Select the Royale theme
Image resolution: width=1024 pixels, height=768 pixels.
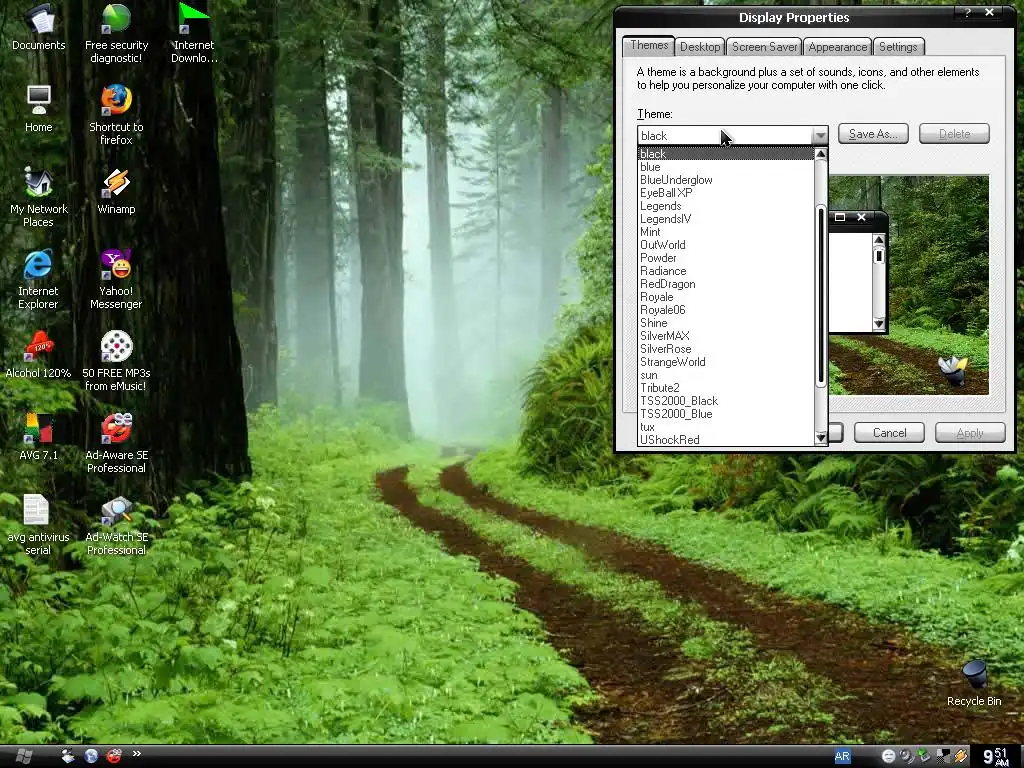coord(726,297)
